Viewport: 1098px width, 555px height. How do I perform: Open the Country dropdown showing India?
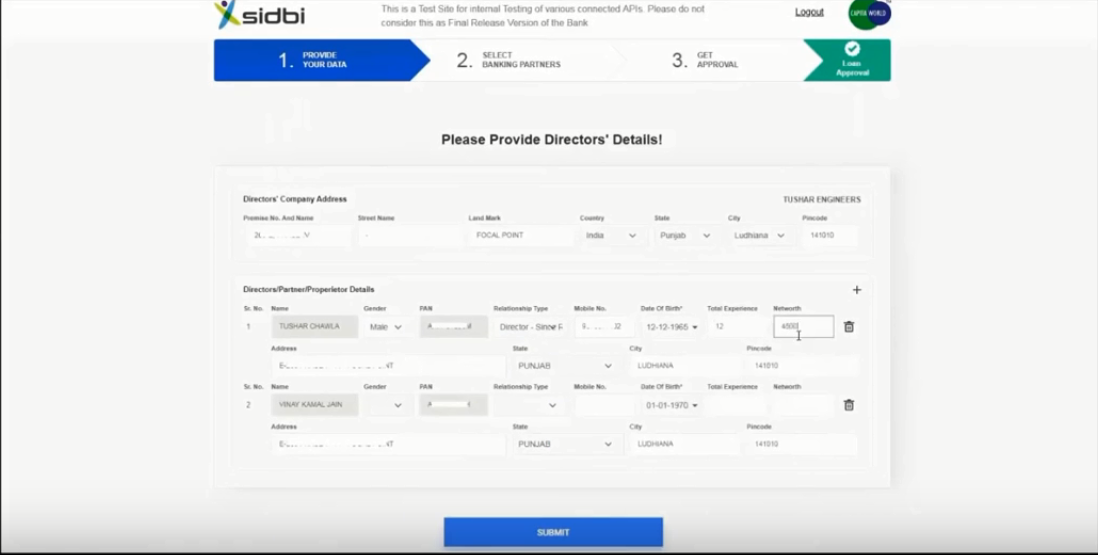click(x=611, y=235)
